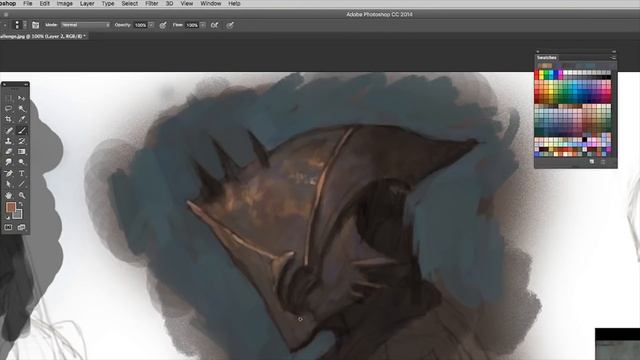The image size is (640, 360).
Task: Select the Healing Brush tool
Action: point(9,130)
